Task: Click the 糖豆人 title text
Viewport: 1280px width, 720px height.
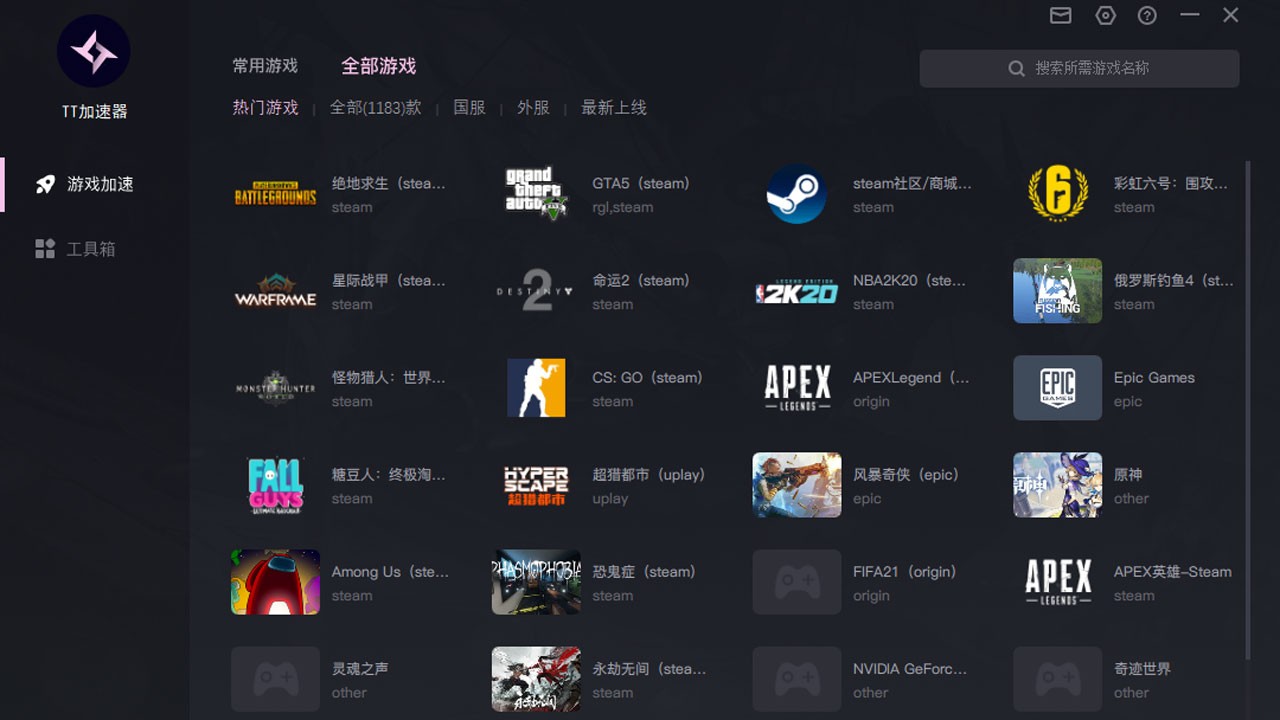Action: (389, 475)
